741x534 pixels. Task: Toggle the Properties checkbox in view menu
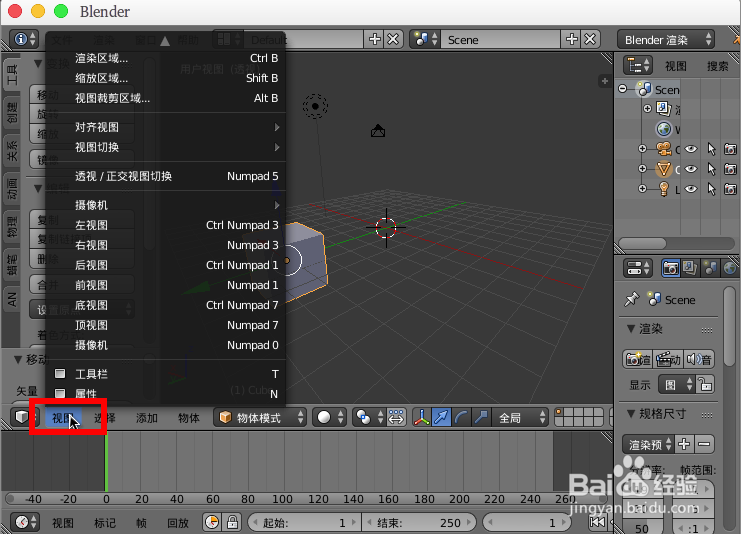point(60,393)
